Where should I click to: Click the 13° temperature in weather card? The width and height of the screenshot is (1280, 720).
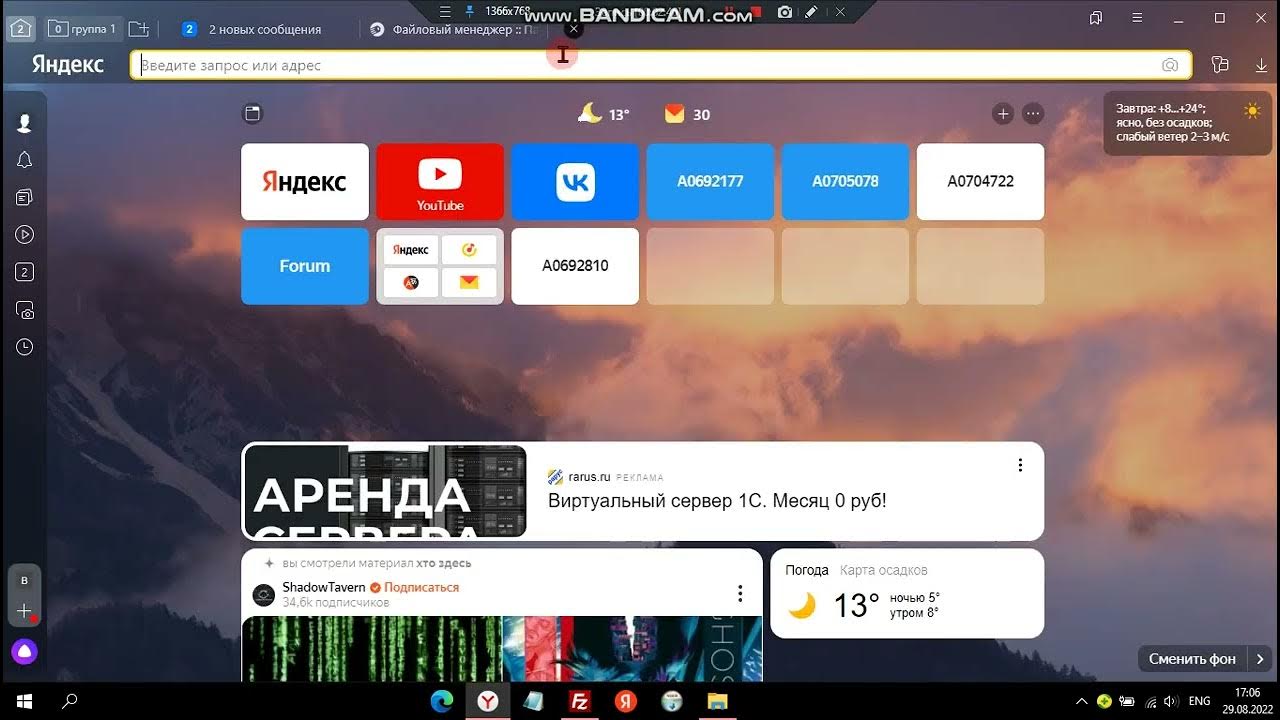tap(857, 605)
